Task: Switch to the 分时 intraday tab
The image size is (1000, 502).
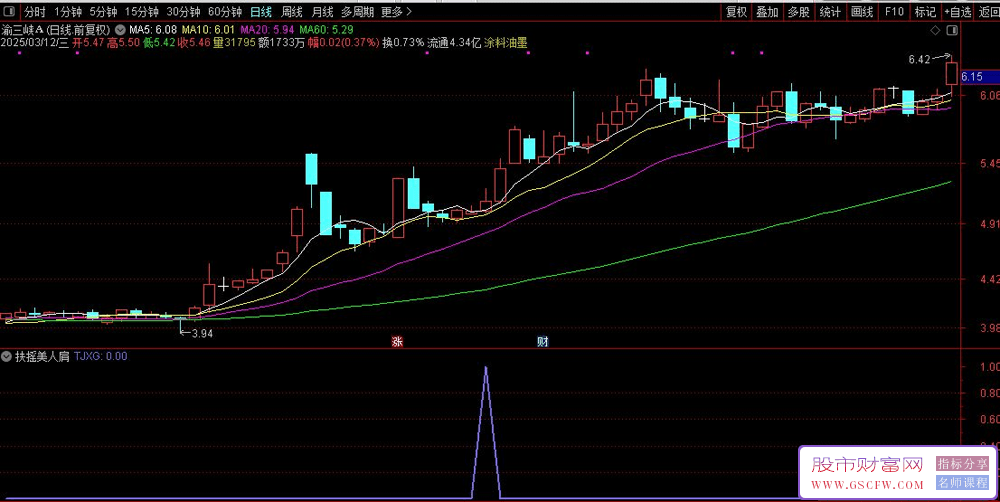Action: [35, 12]
